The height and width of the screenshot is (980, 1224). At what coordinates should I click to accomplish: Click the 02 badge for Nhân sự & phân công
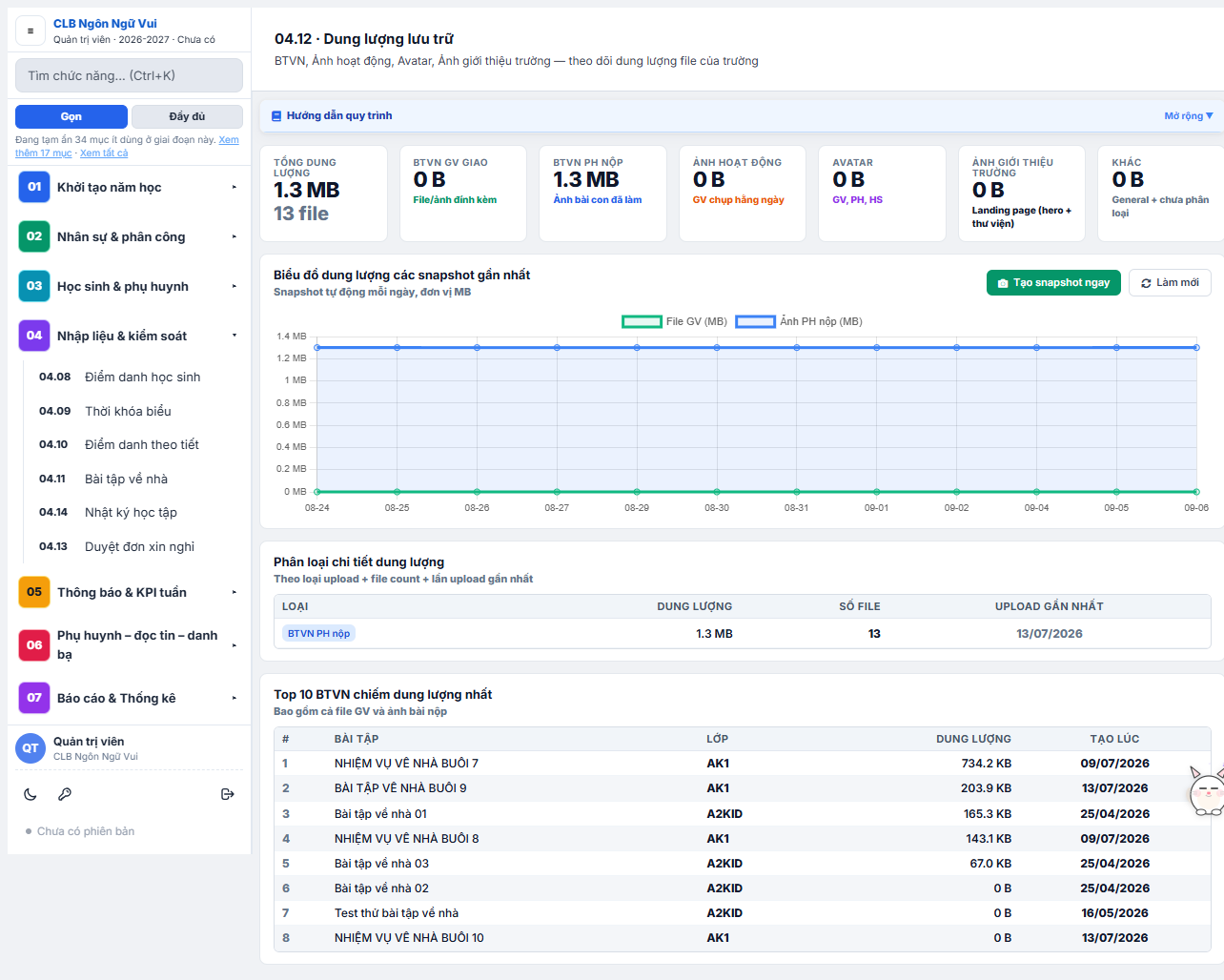[x=34, y=236]
